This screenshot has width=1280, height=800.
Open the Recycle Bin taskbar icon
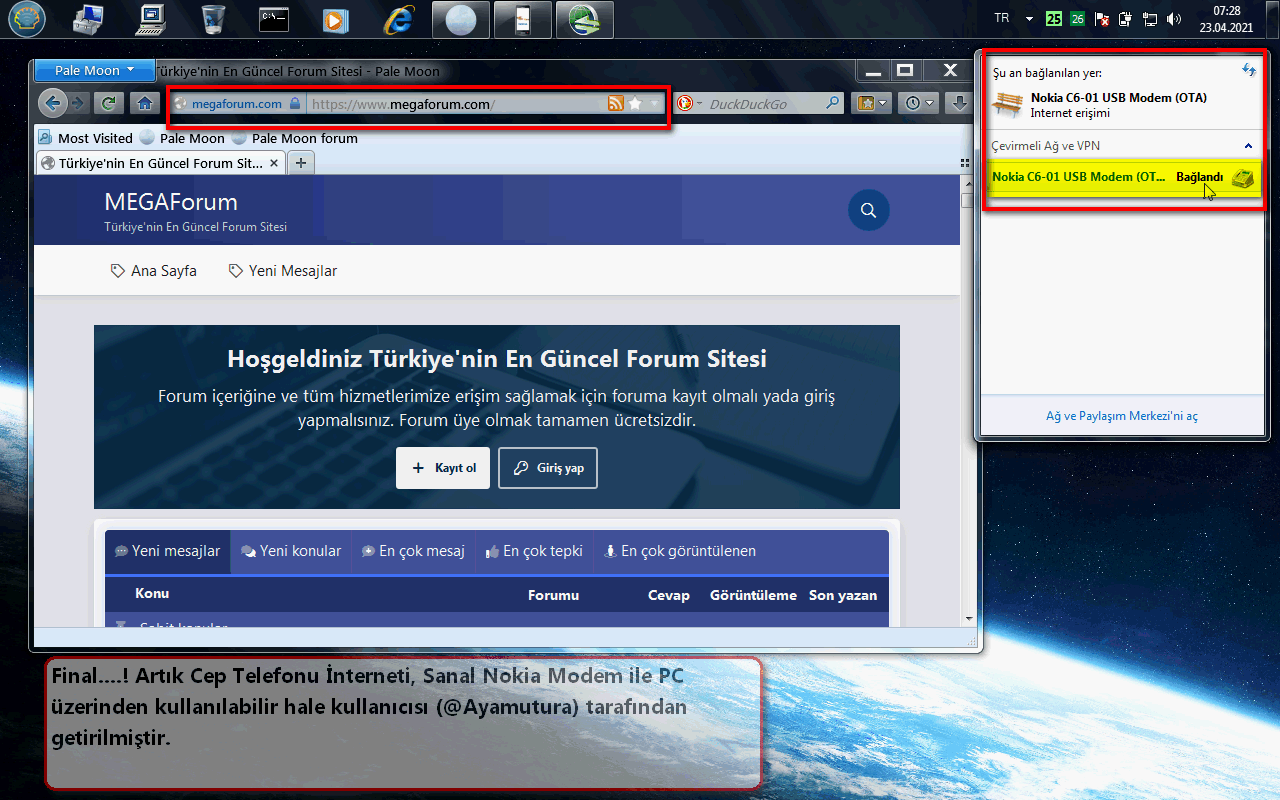coord(213,19)
